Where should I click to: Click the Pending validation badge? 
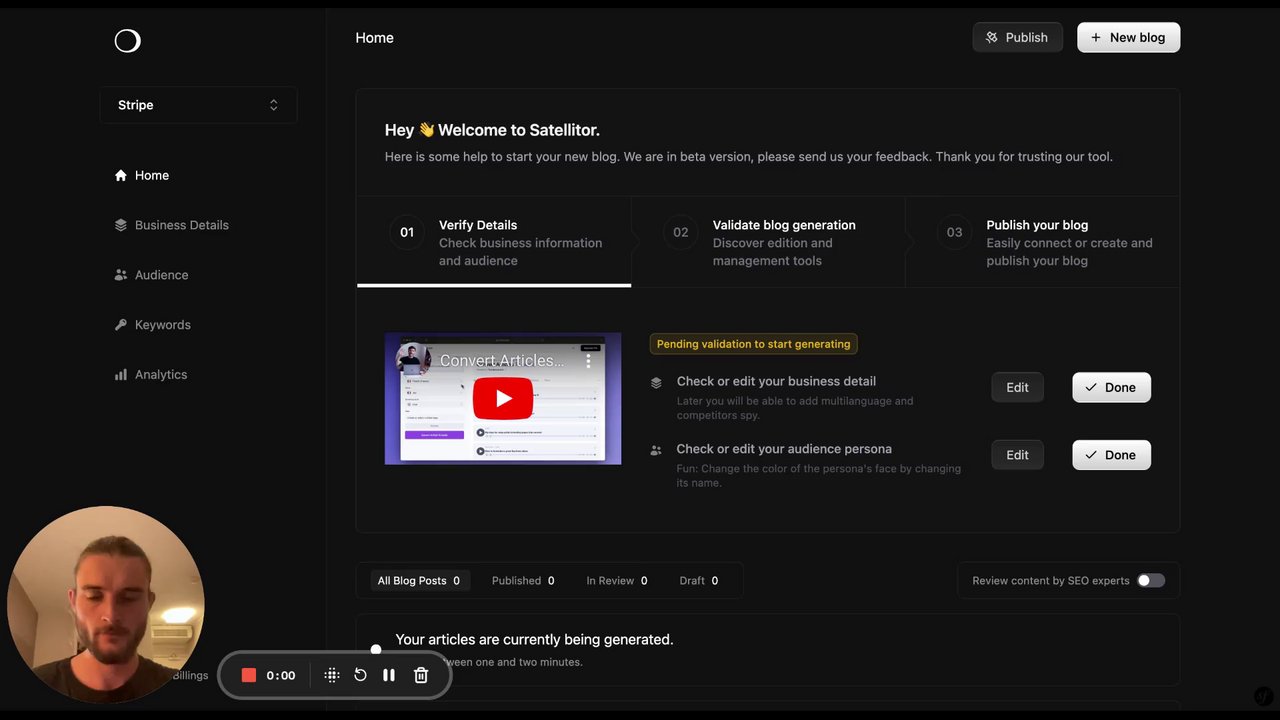753,344
